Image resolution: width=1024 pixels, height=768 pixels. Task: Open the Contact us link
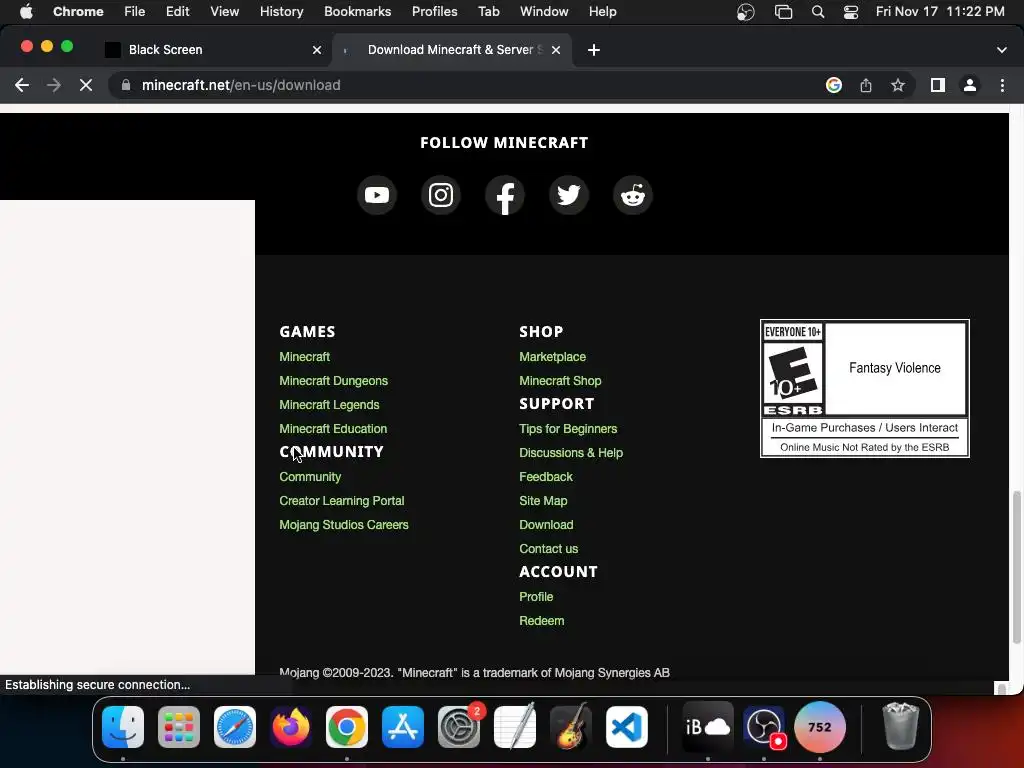(x=549, y=549)
